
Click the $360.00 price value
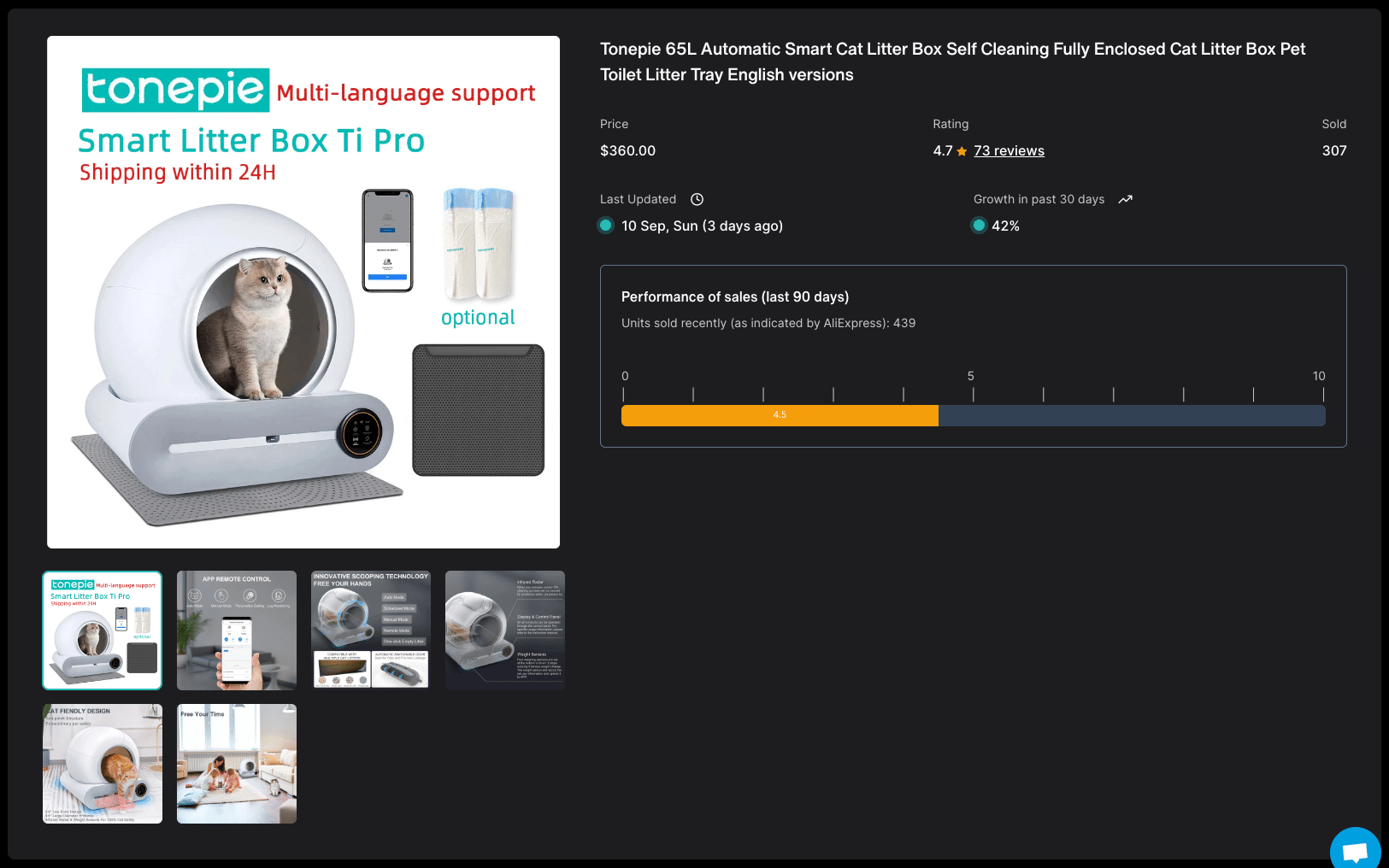pos(627,150)
